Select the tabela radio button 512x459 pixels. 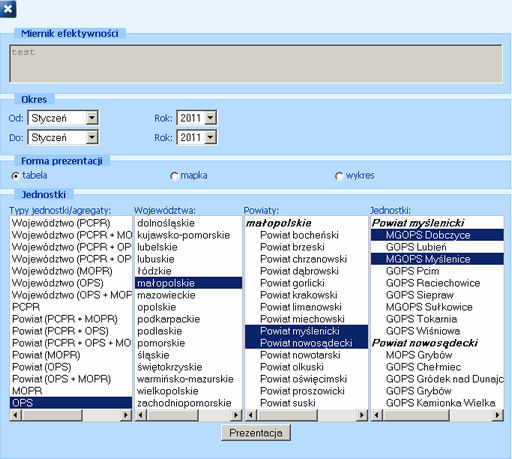15,176
